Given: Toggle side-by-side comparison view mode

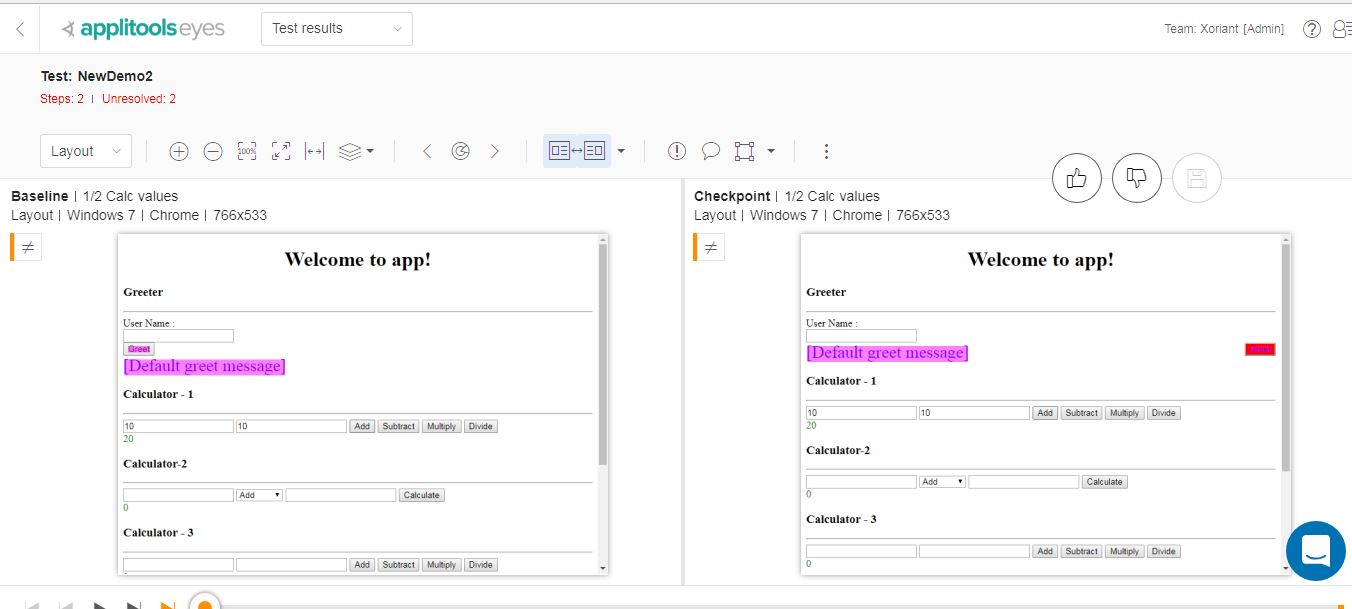Looking at the screenshot, I should click(577, 151).
